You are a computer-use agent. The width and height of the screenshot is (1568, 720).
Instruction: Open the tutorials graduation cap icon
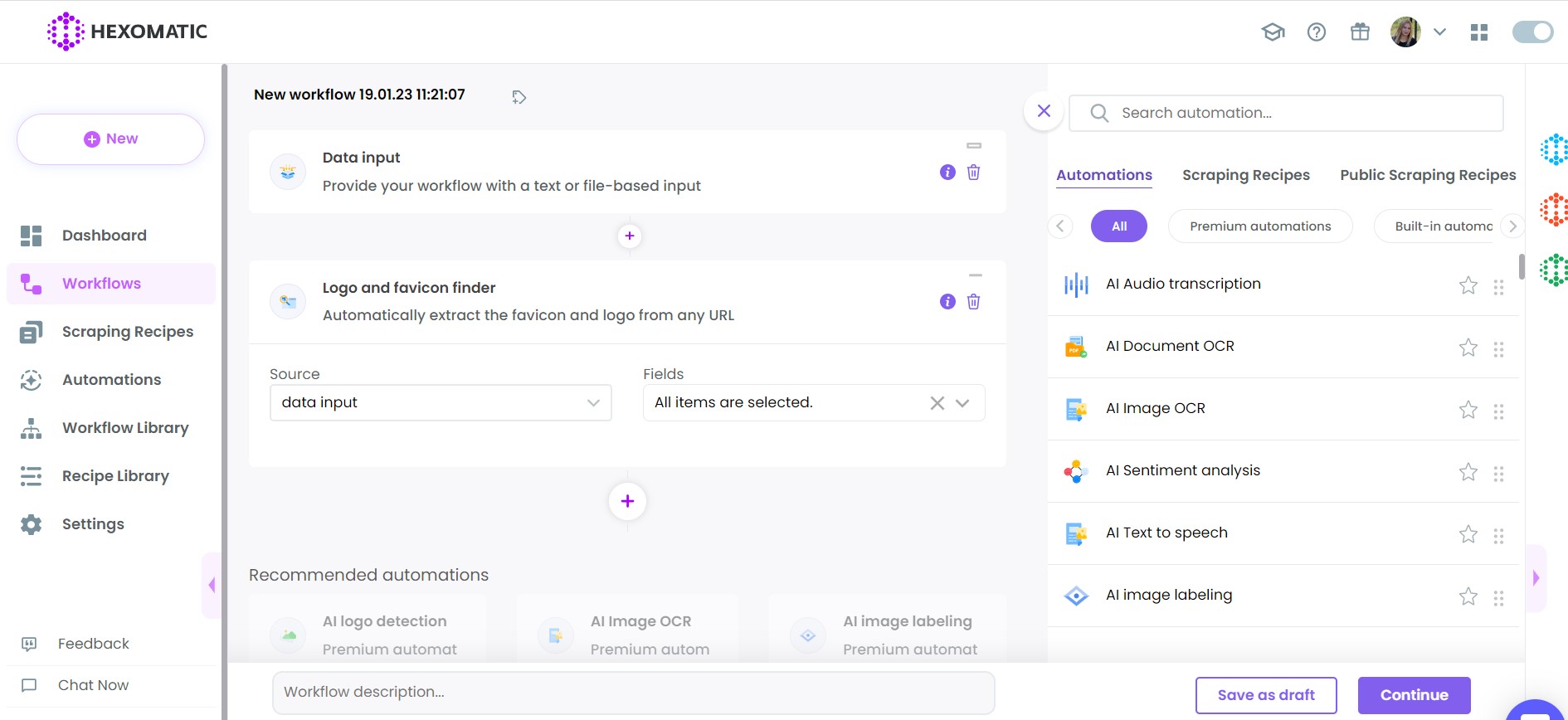1273,32
